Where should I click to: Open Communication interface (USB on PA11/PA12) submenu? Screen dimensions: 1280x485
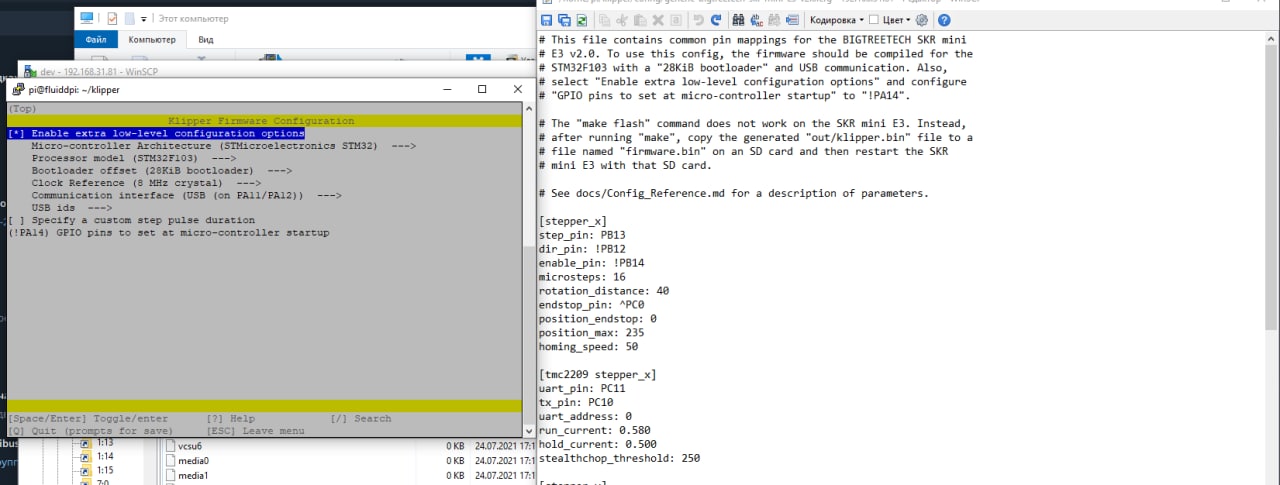186,195
